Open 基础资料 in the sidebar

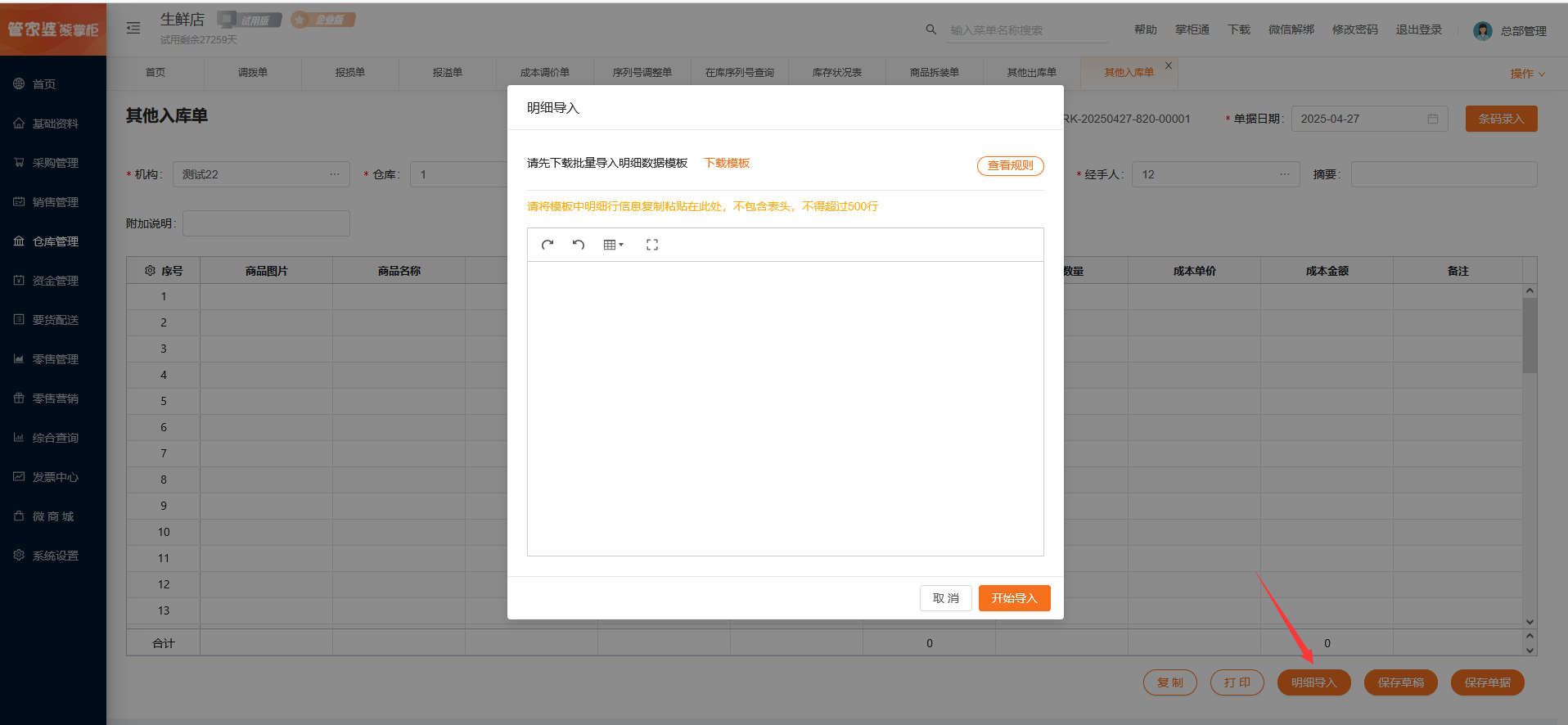pyautogui.click(x=53, y=124)
